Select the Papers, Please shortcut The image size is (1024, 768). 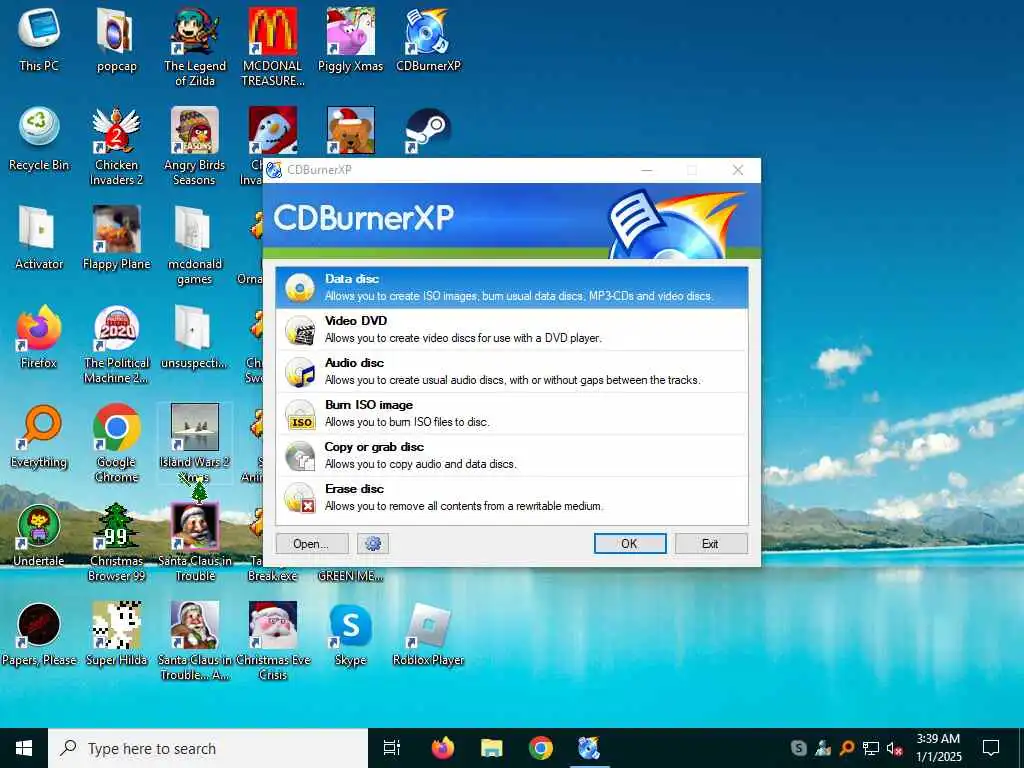[x=39, y=634]
